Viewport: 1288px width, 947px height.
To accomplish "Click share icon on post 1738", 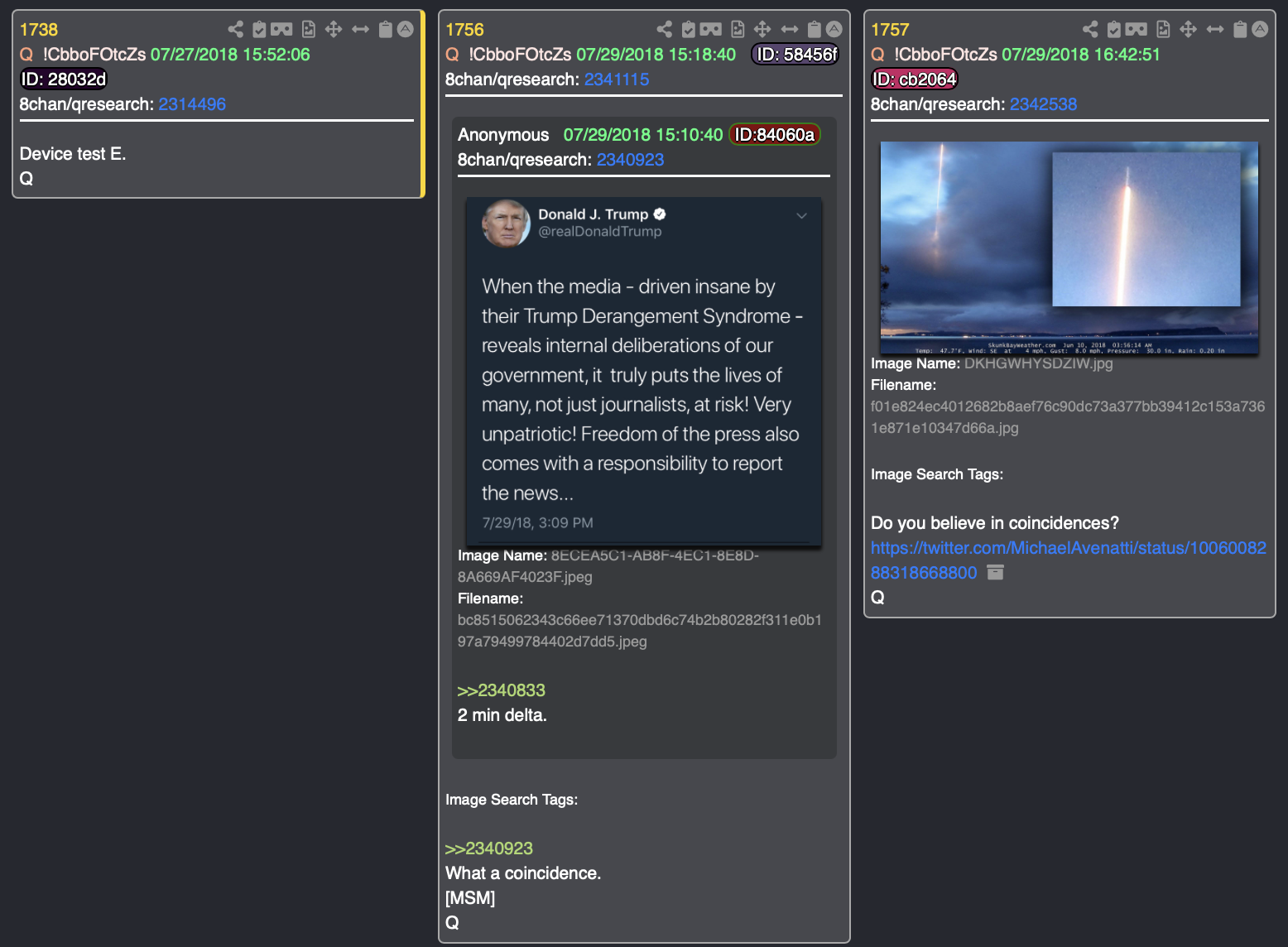I will click(236, 30).
